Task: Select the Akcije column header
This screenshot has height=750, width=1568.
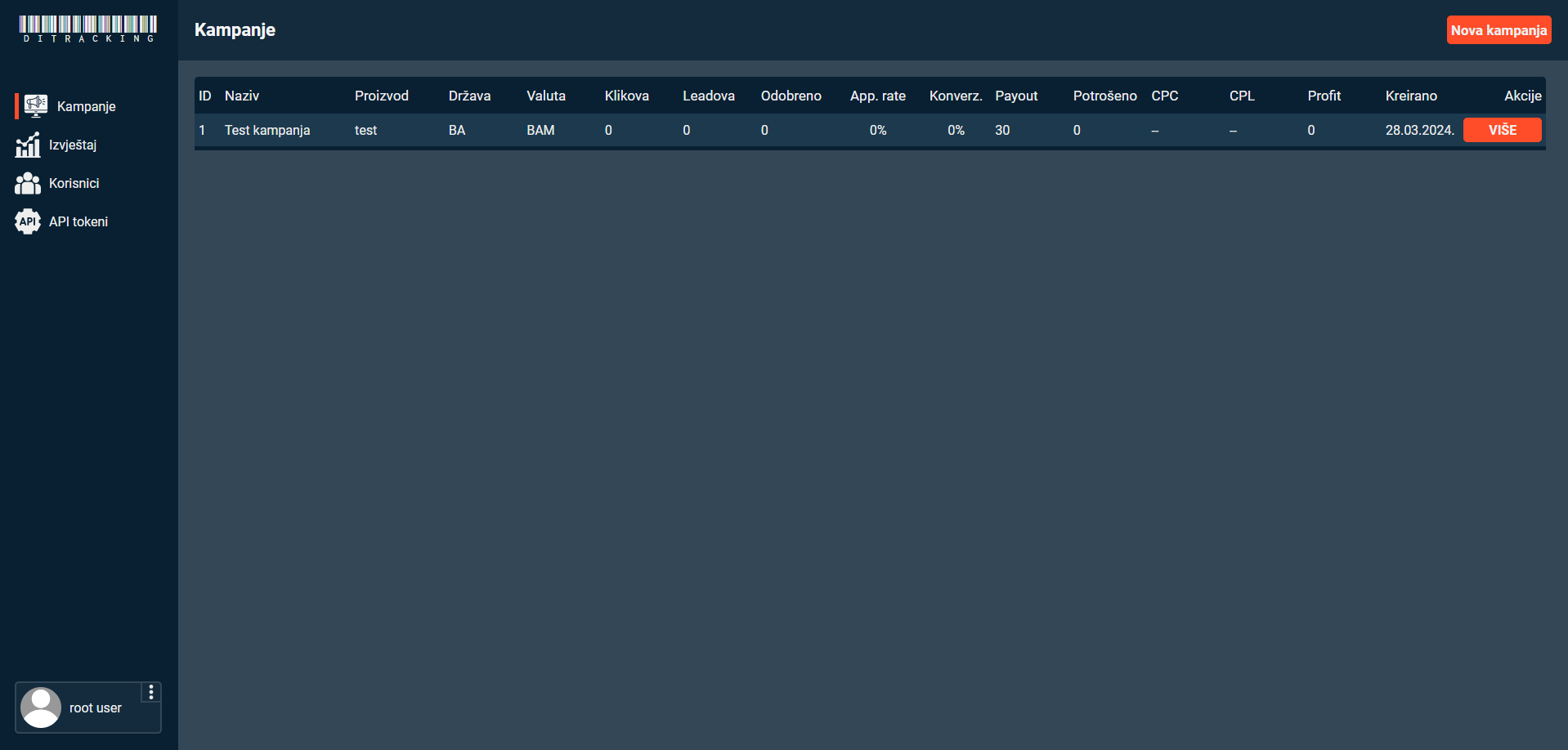Action: pyautogui.click(x=1523, y=96)
